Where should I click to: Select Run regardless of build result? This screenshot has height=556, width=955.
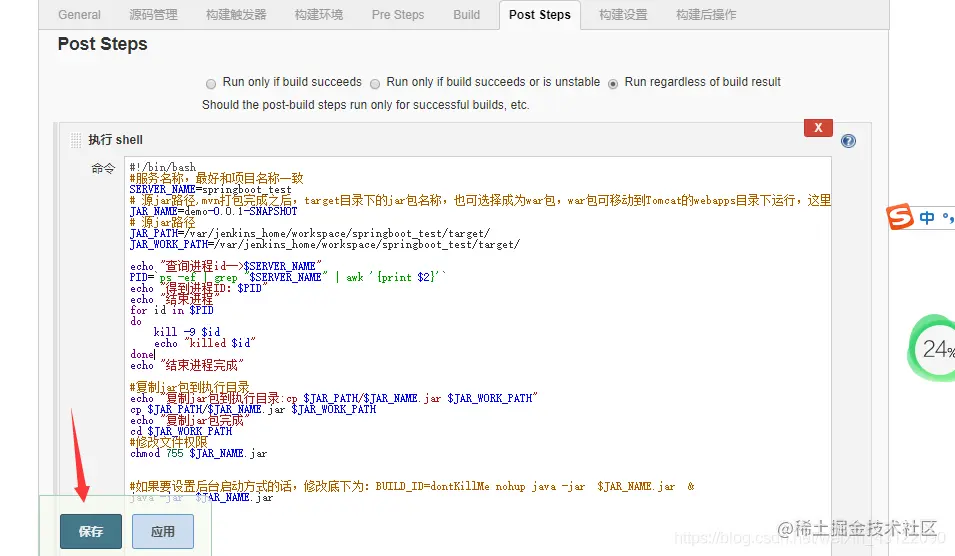613,83
